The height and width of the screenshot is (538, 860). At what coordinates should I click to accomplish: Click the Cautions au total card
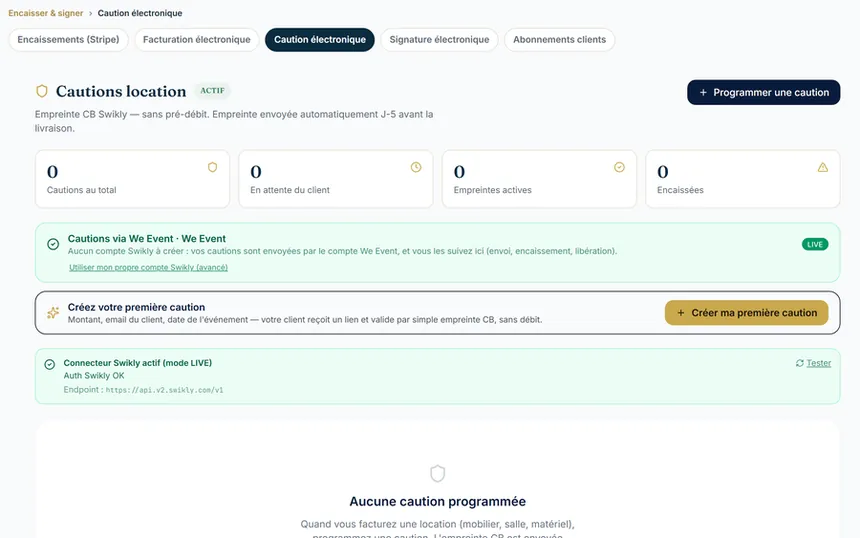tap(132, 179)
